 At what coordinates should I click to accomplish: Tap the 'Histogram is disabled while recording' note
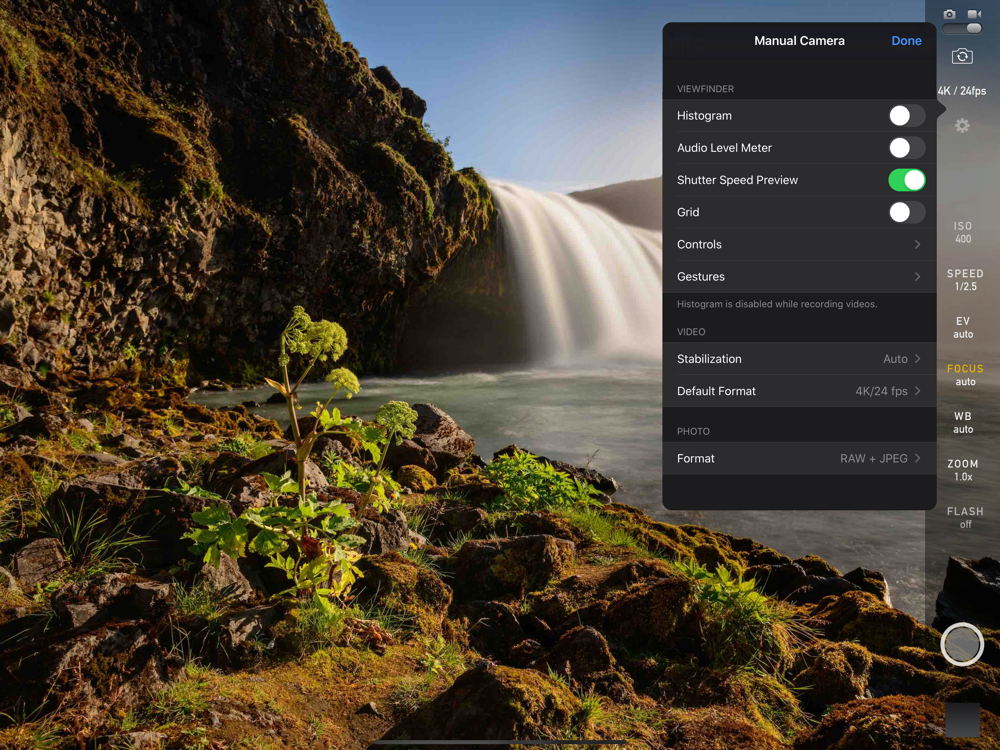coord(777,304)
